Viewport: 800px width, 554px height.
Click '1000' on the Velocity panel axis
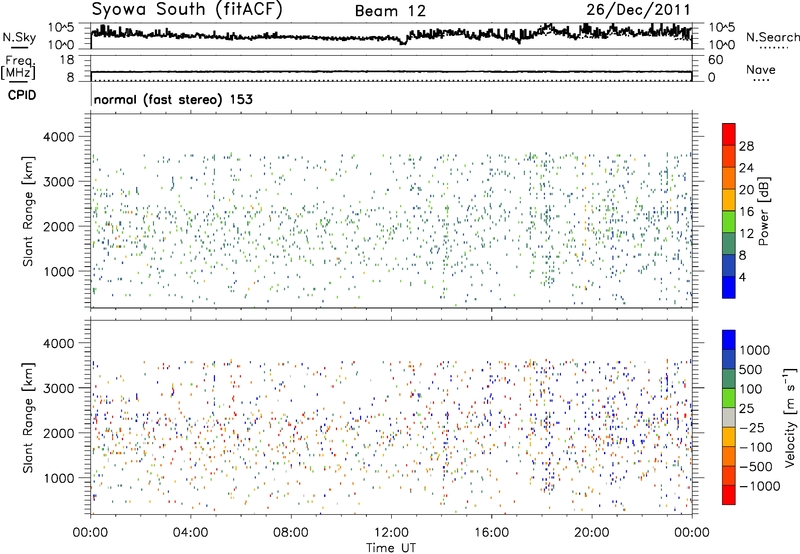58,478
